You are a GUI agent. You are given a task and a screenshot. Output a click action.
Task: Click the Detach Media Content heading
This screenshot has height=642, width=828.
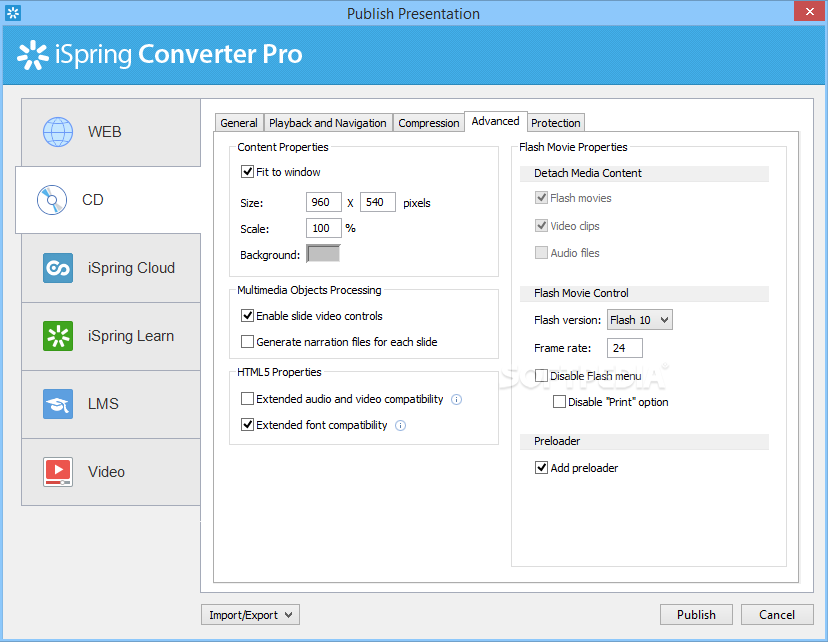(588, 173)
